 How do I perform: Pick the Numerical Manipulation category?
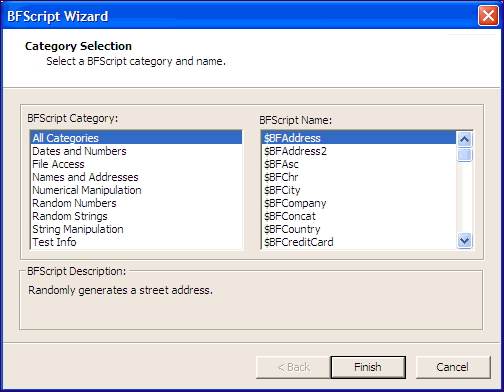click(x=136, y=190)
